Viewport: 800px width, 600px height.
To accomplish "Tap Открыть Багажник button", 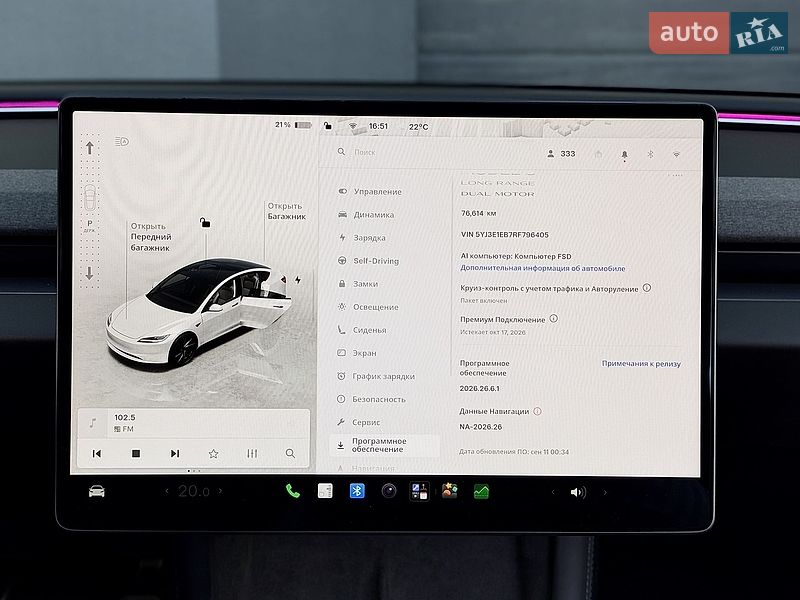I will point(286,211).
